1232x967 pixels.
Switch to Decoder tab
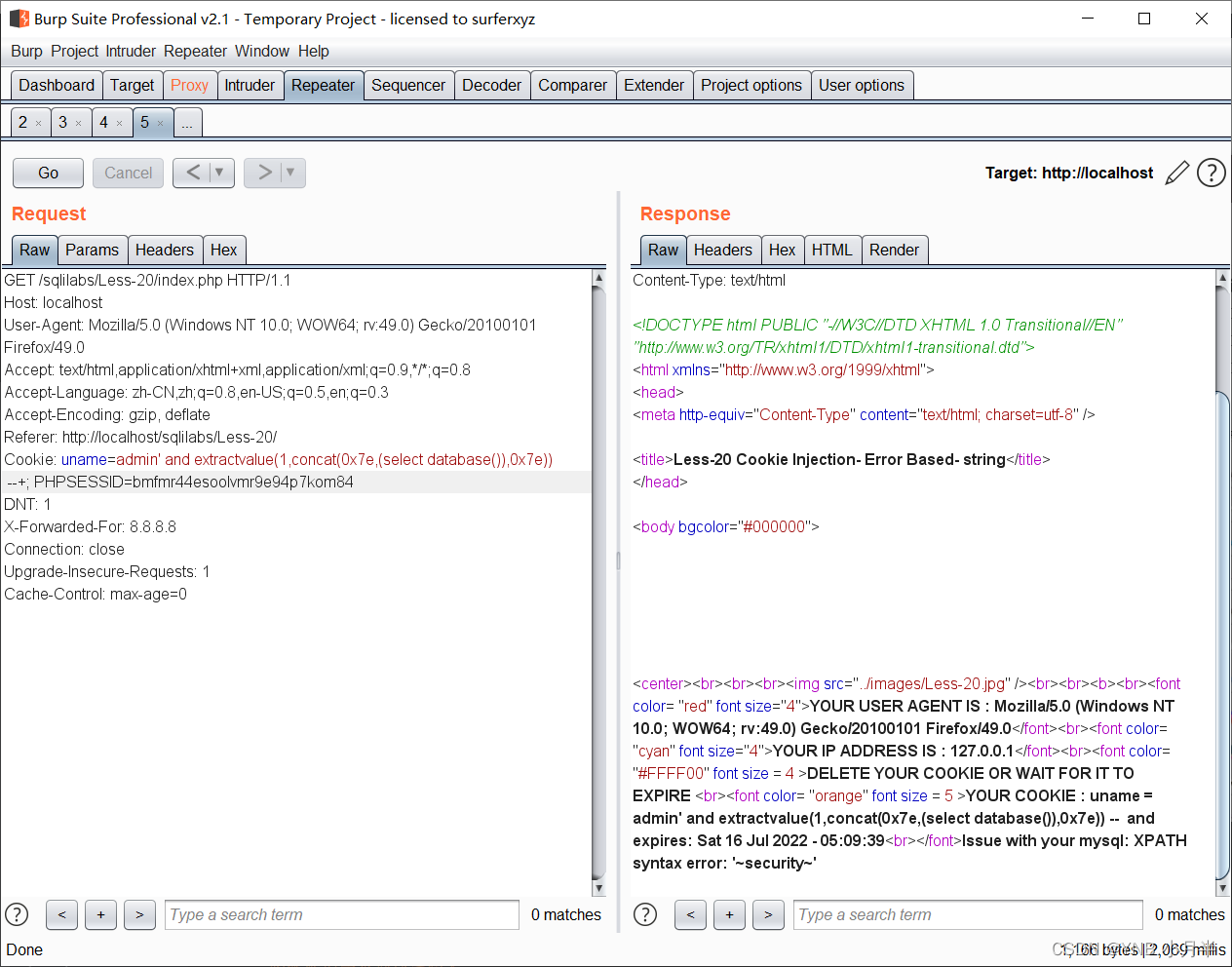pyautogui.click(x=491, y=85)
